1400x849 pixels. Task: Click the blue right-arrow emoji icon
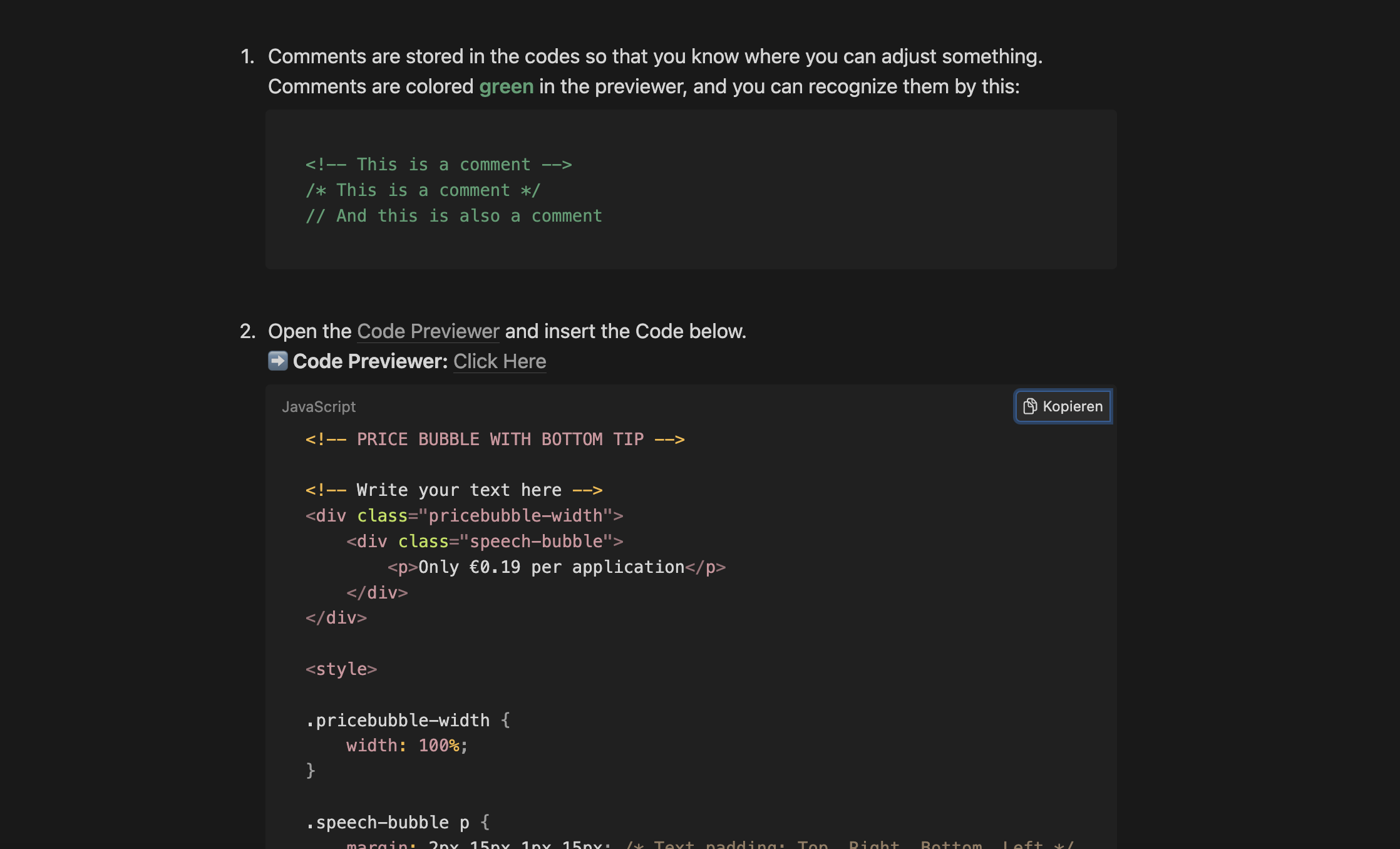pyautogui.click(x=277, y=361)
